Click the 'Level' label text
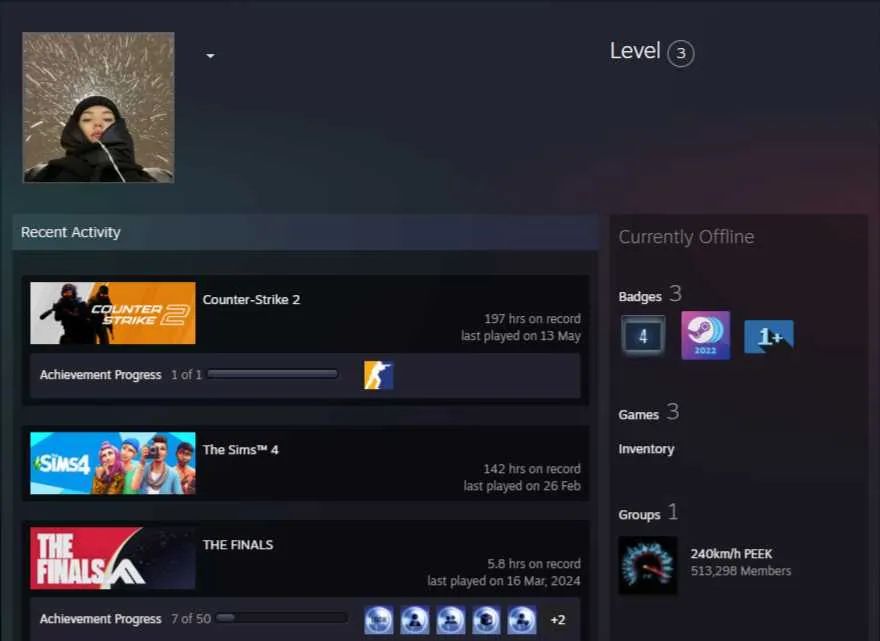Viewport: 880px width, 641px height. coord(635,51)
